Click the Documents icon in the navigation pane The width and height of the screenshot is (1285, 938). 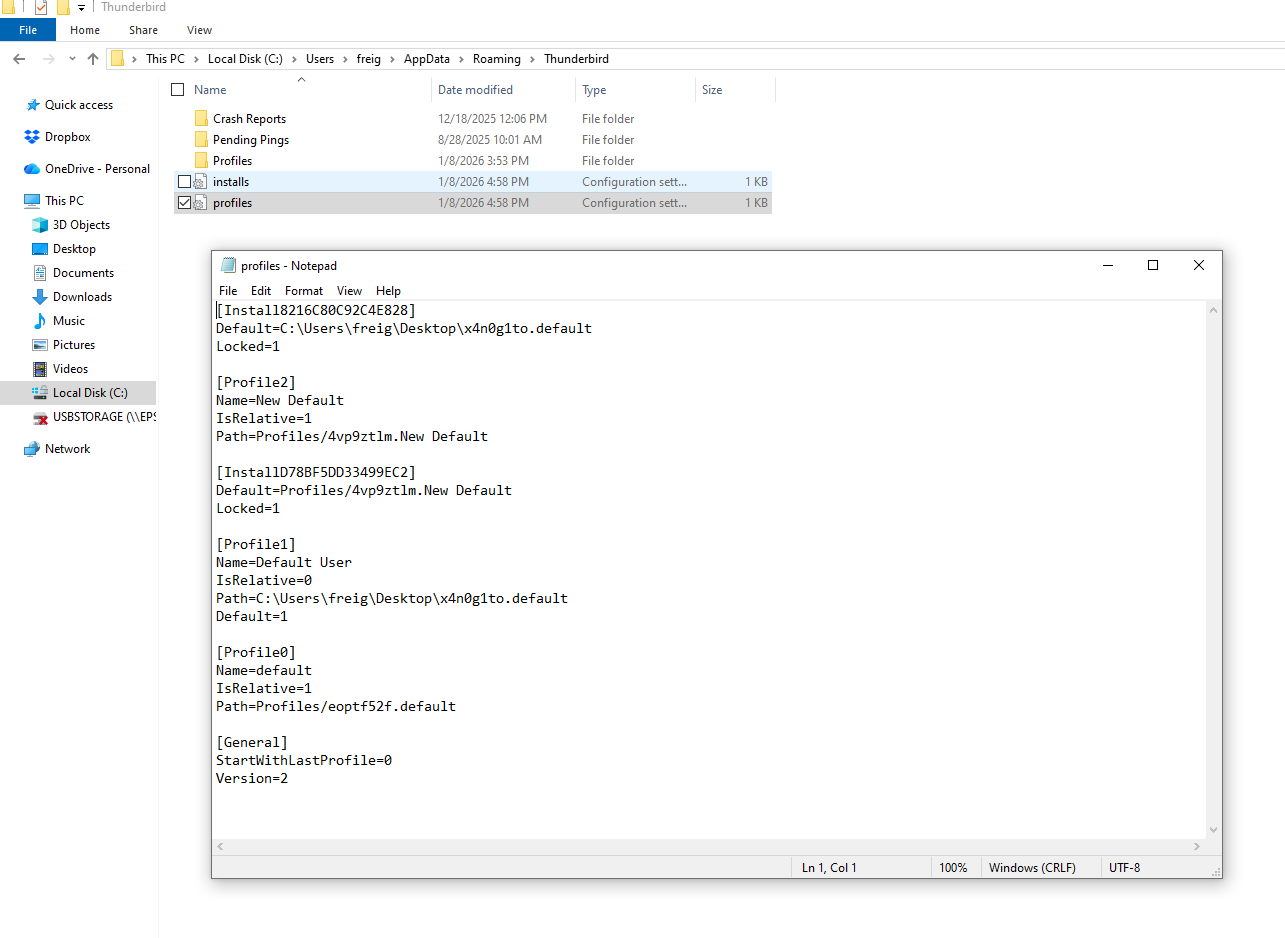click(x=40, y=273)
